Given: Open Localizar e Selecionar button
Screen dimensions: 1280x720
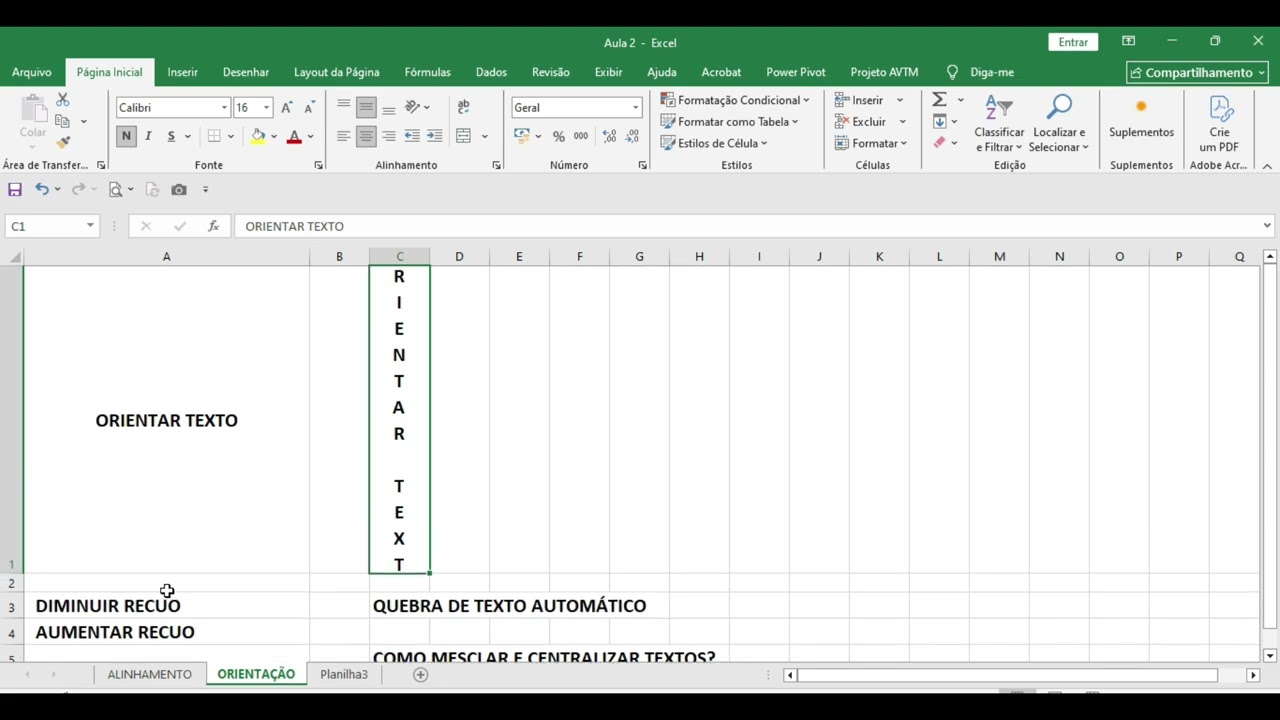Looking at the screenshot, I should pos(1059,124).
